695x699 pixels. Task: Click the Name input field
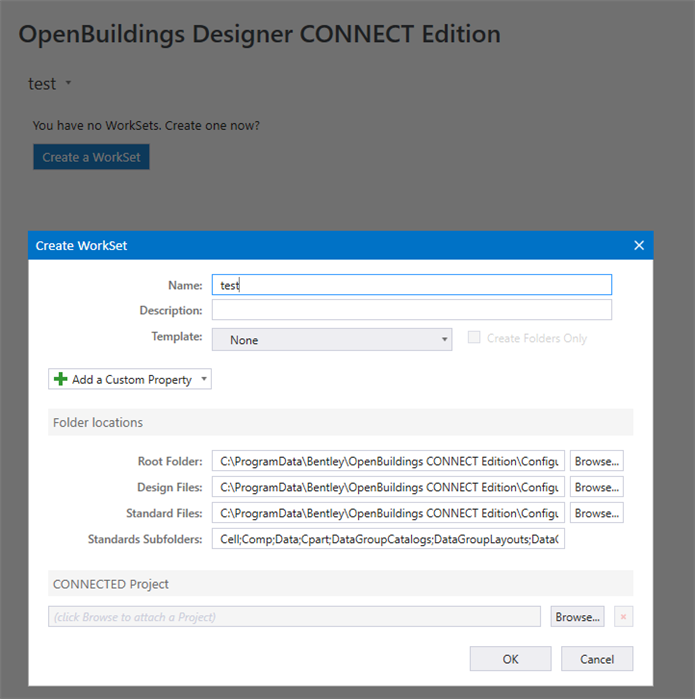coord(411,284)
